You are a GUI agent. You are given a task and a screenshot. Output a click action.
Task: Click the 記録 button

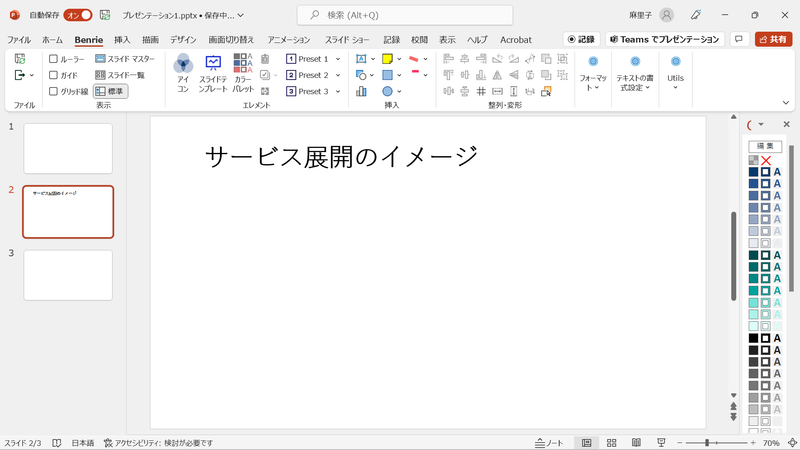tap(581, 39)
